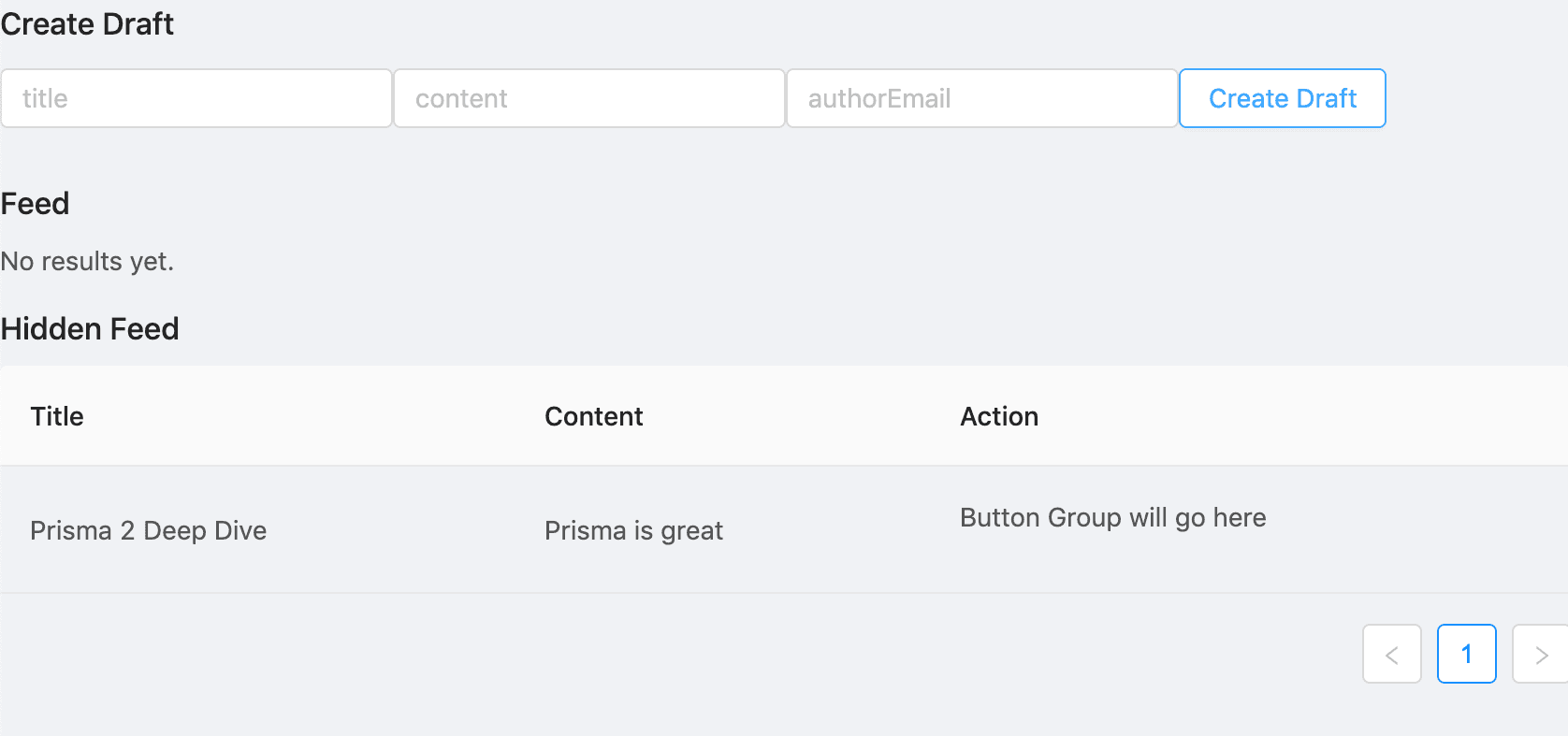Click the Feed section heading
Viewport: 1568px width, 736px height.
click(x=35, y=204)
